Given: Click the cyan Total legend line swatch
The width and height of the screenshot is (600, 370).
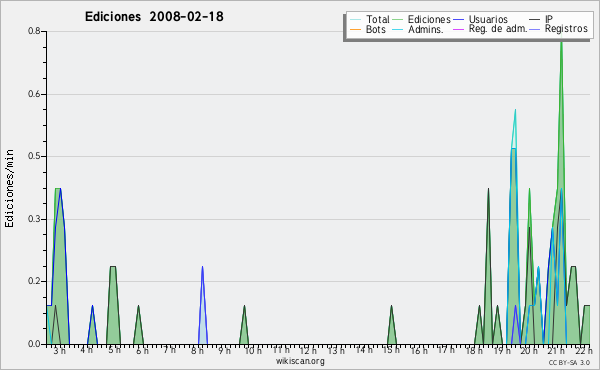Looking at the screenshot, I should pyautogui.click(x=355, y=20).
